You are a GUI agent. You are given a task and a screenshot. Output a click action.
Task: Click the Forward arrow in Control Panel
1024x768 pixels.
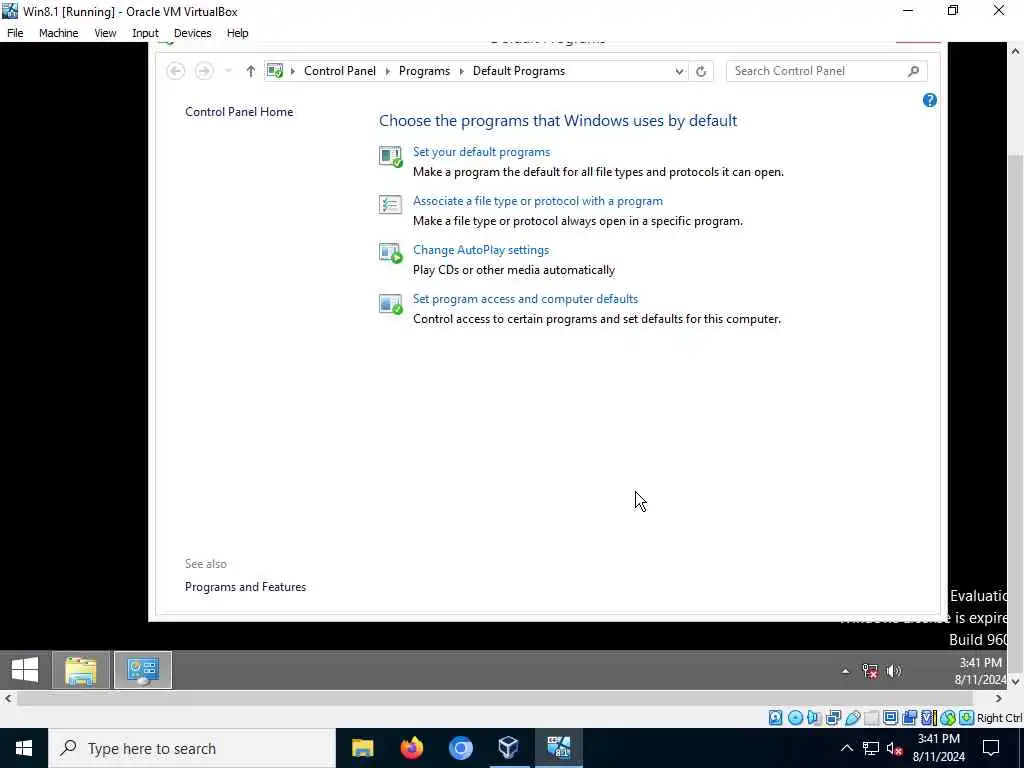[x=204, y=71]
